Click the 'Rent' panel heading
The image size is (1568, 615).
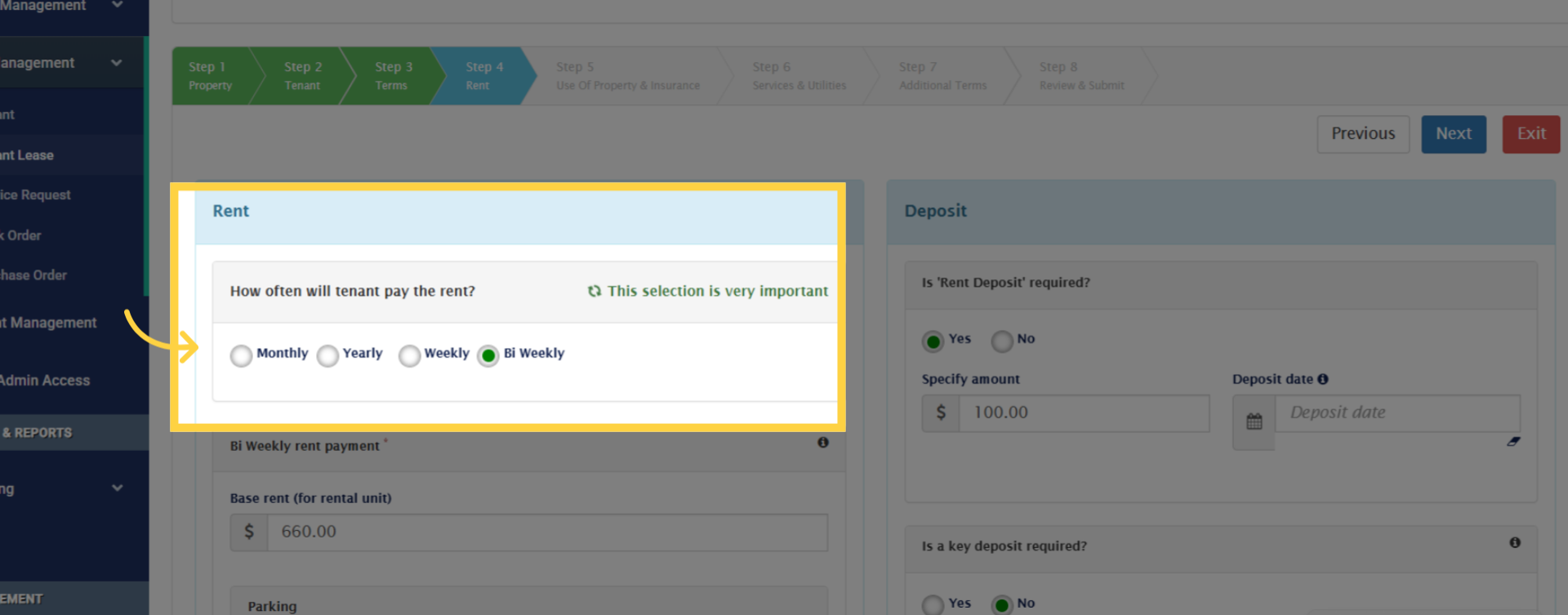click(231, 211)
